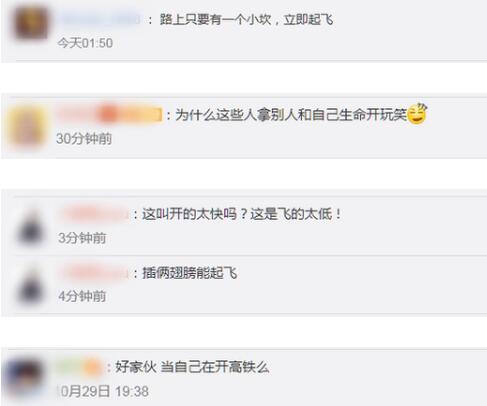Open blurred pink username before 这叫开的太快吗
The width and height of the screenshot is (487, 406).
(x=94, y=213)
